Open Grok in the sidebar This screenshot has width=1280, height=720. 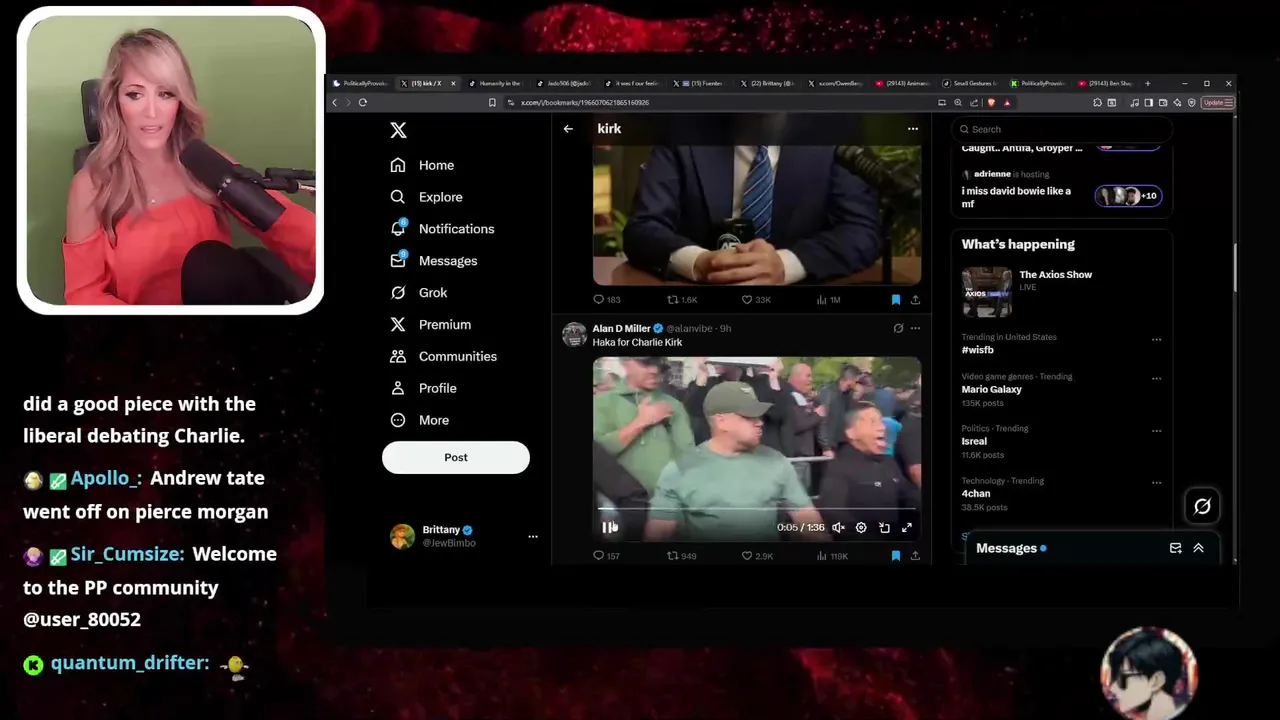tap(419, 293)
